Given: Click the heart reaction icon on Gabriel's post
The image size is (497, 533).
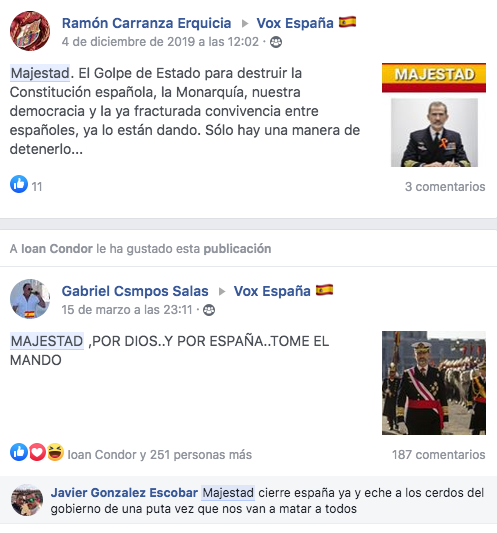Looking at the screenshot, I should tap(37, 452).
